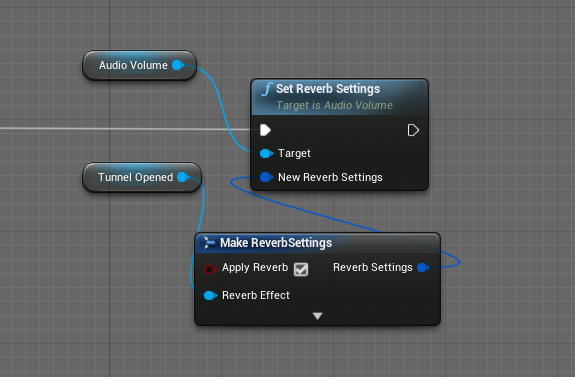Click the input execution pin on Set Reverb Settings
The width and height of the screenshot is (575, 377).
tap(265, 130)
